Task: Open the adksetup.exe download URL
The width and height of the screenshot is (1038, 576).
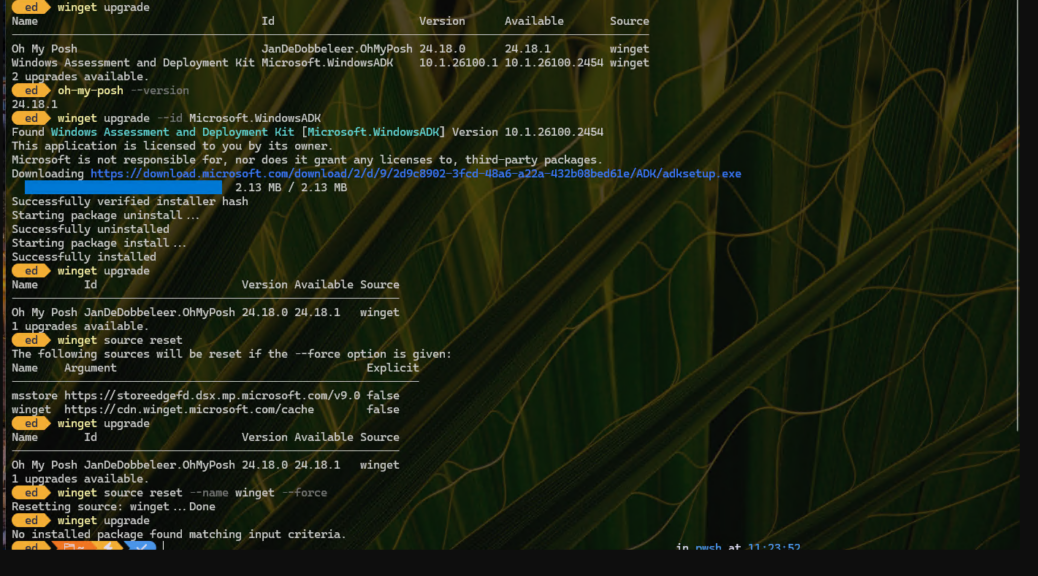Action: [416, 173]
